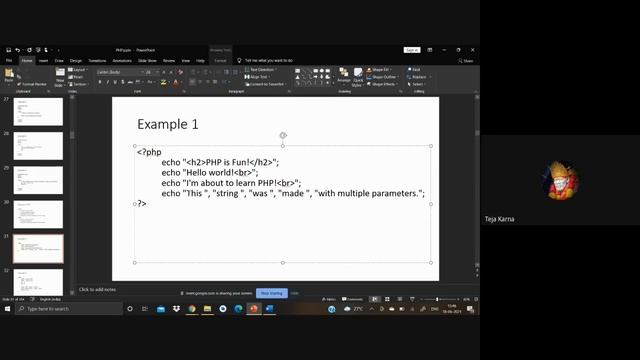Open PowerPoint from the taskbar
Screen dimensions: 640x360
254,309
